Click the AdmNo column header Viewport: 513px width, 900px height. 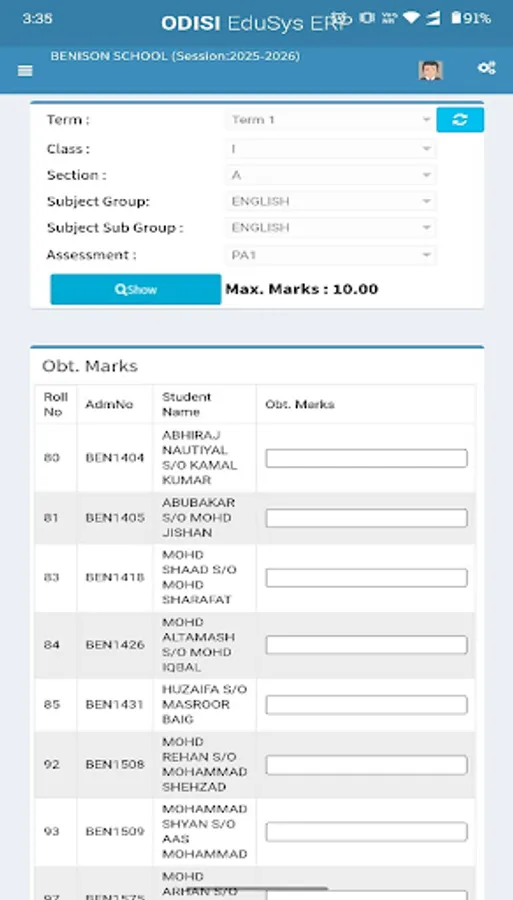[x=109, y=404]
